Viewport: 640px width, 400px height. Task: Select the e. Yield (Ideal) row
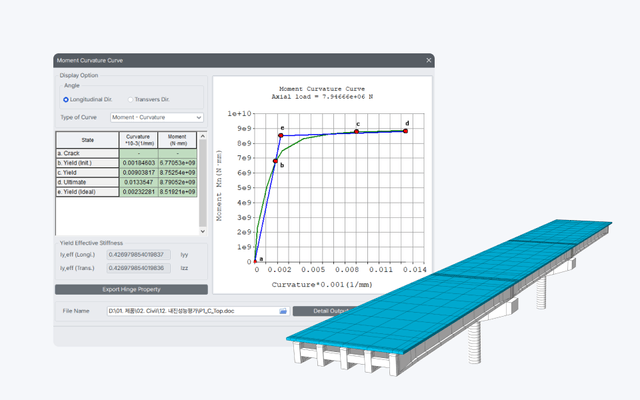pos(127,192)
